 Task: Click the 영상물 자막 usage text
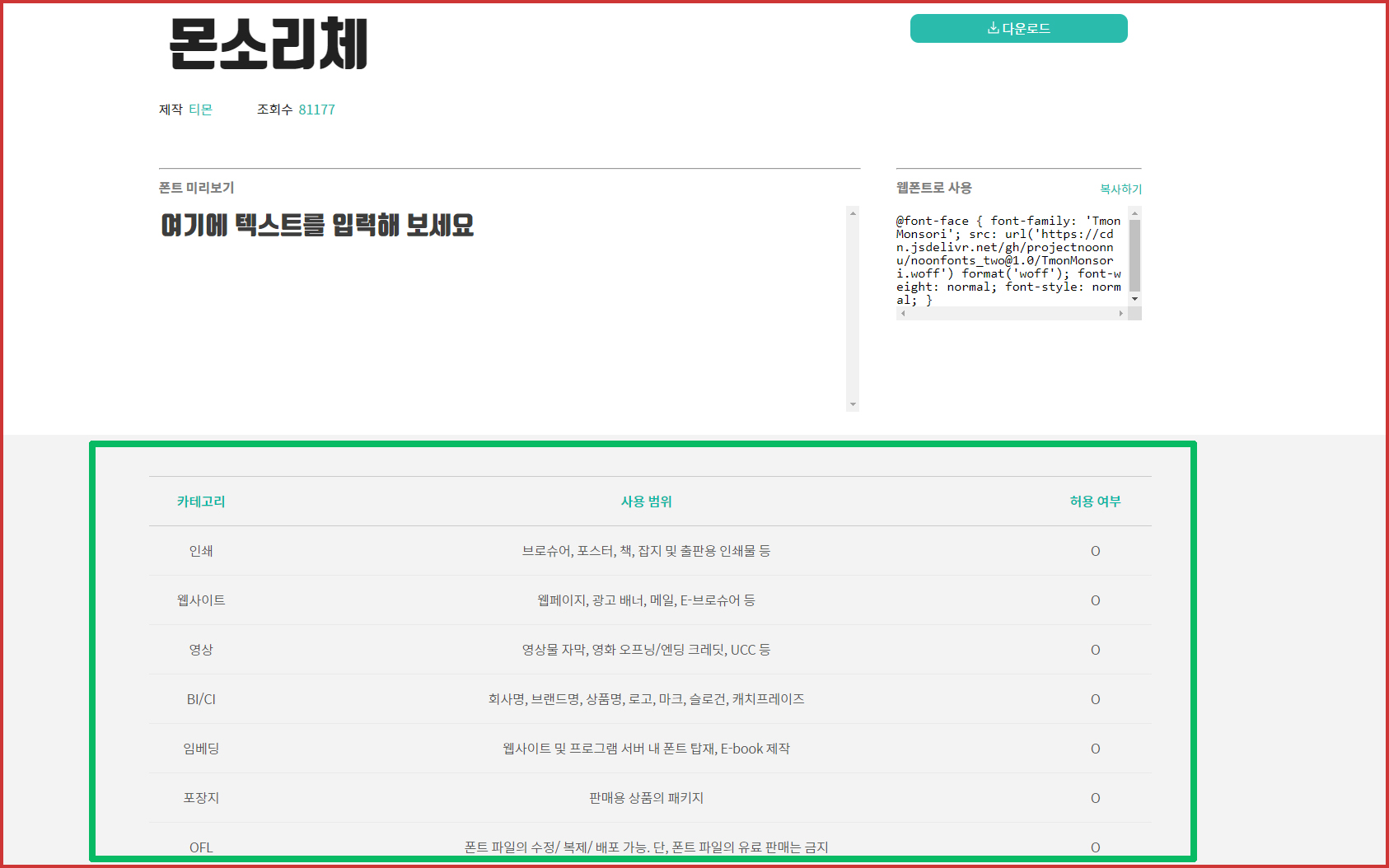pyautogui.click(x=646, y=650)
